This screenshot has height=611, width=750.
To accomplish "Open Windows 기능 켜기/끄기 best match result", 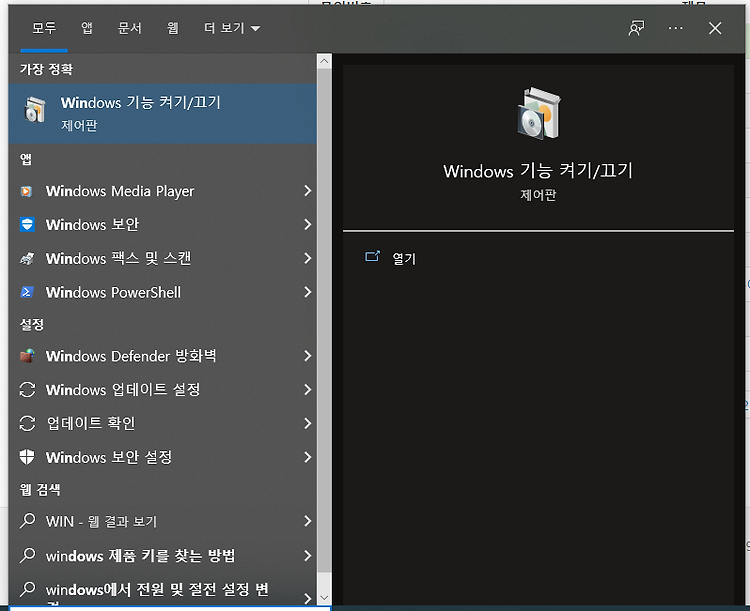I will 163,113.
